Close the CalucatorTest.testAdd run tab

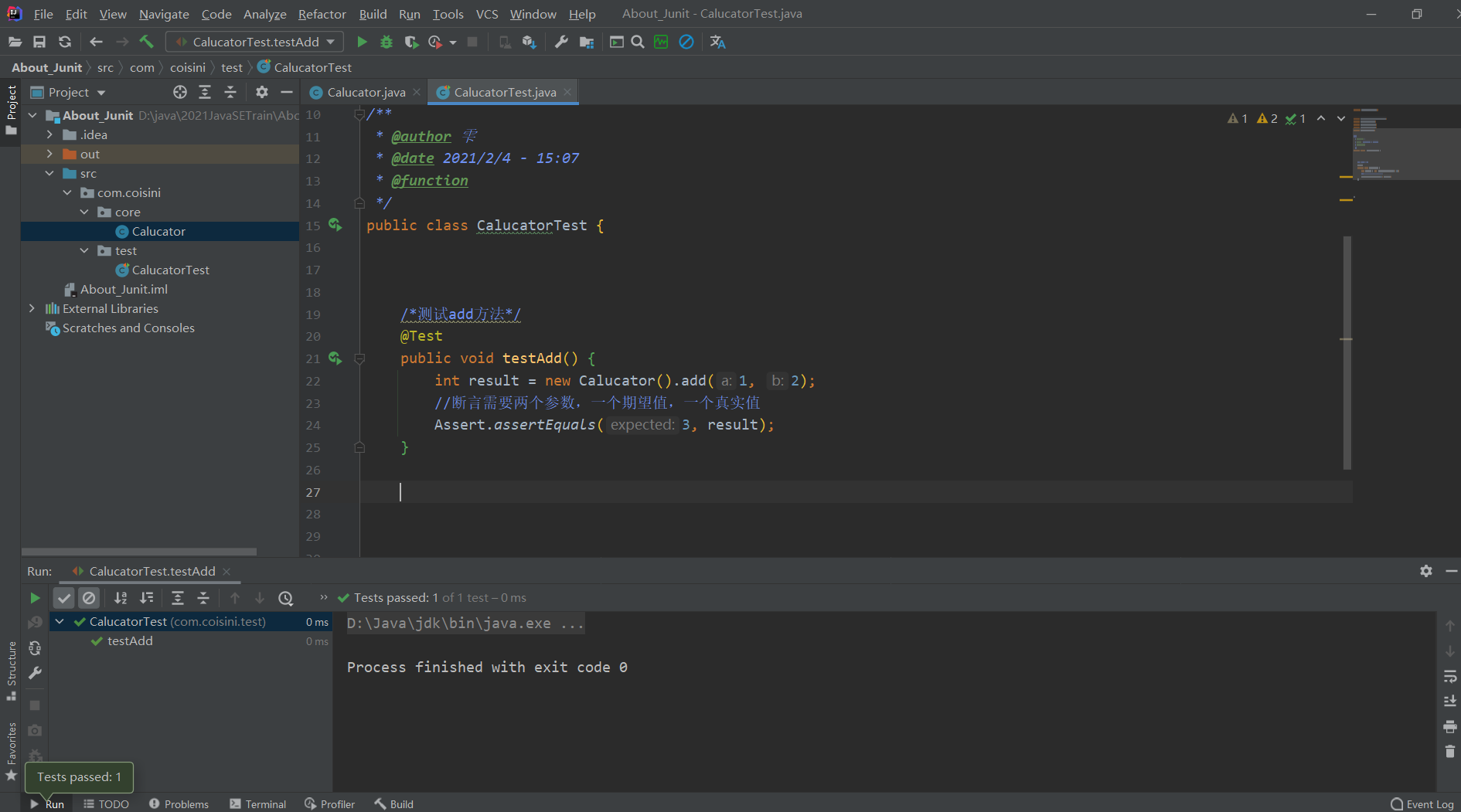coord(226,571)
